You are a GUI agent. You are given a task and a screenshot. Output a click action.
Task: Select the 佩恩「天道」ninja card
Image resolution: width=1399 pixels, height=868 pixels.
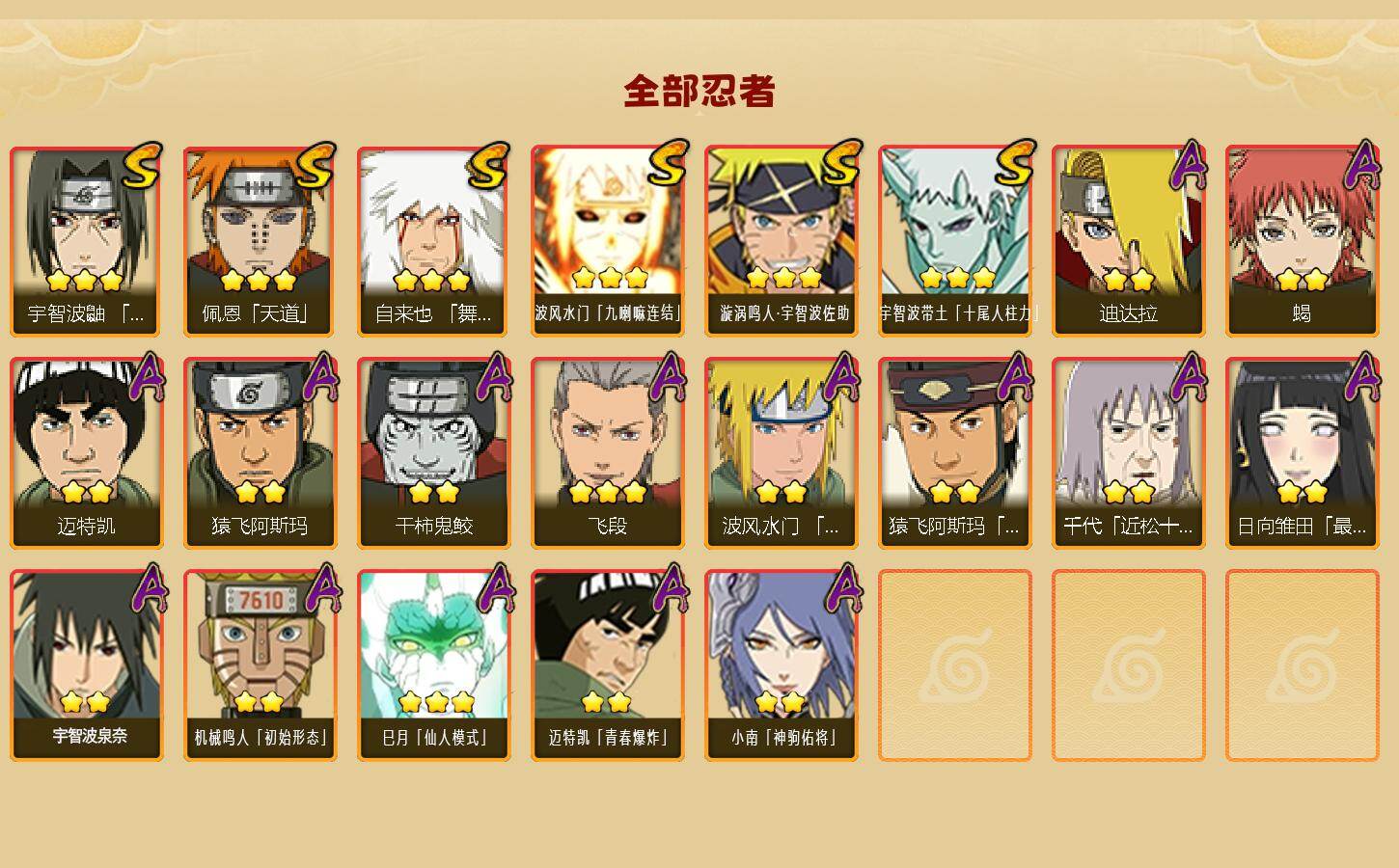(260, 241)
